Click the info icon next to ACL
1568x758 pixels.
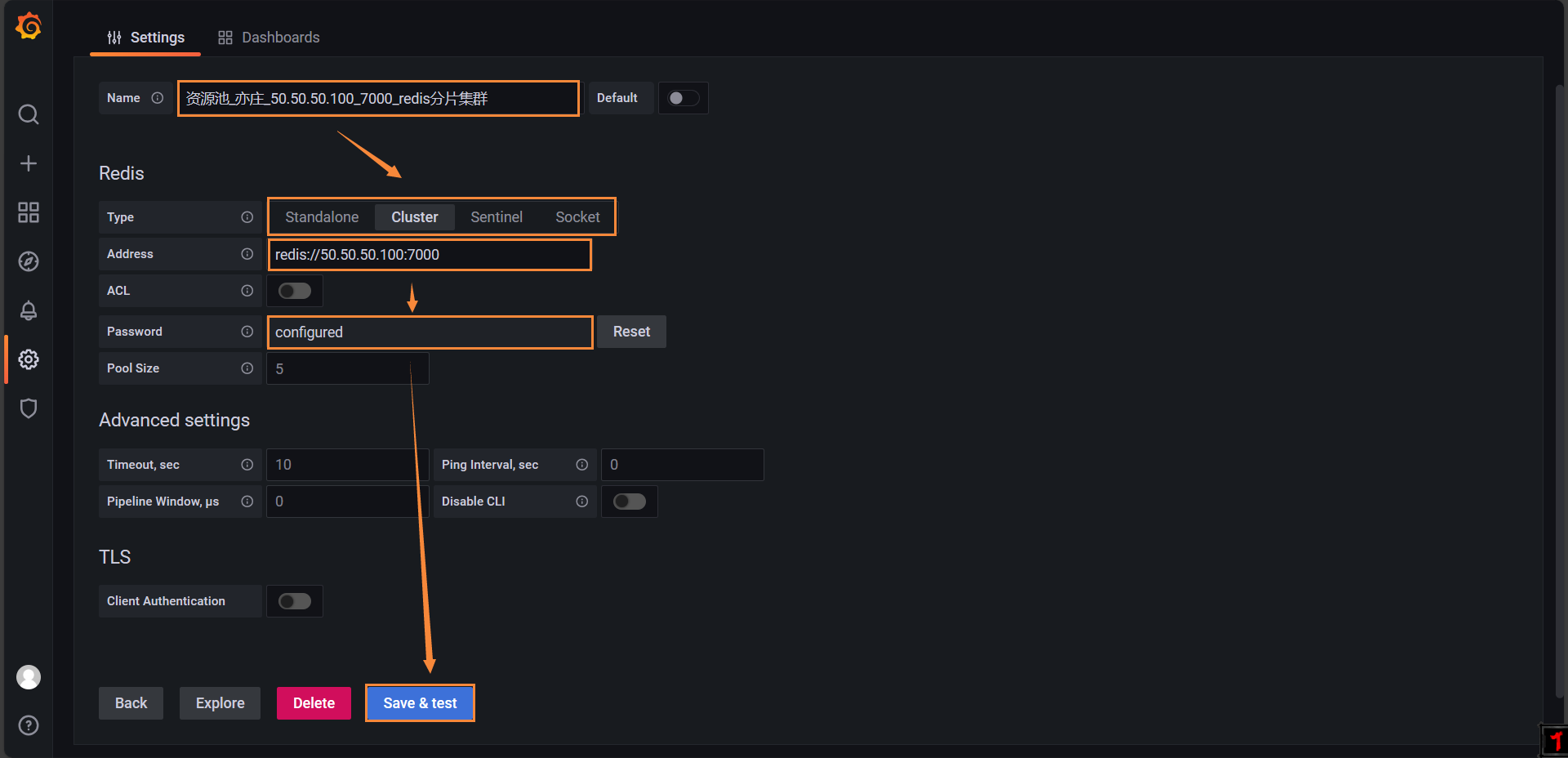(247, 291)
